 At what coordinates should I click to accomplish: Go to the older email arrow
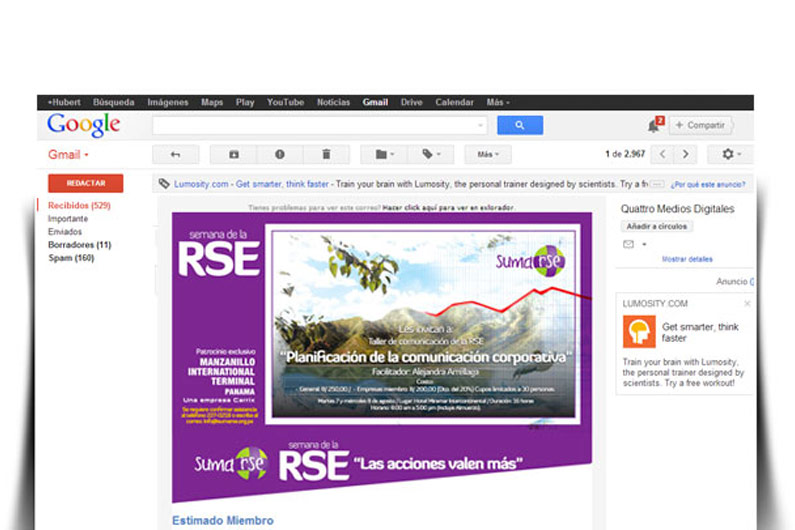click(685, 154)
